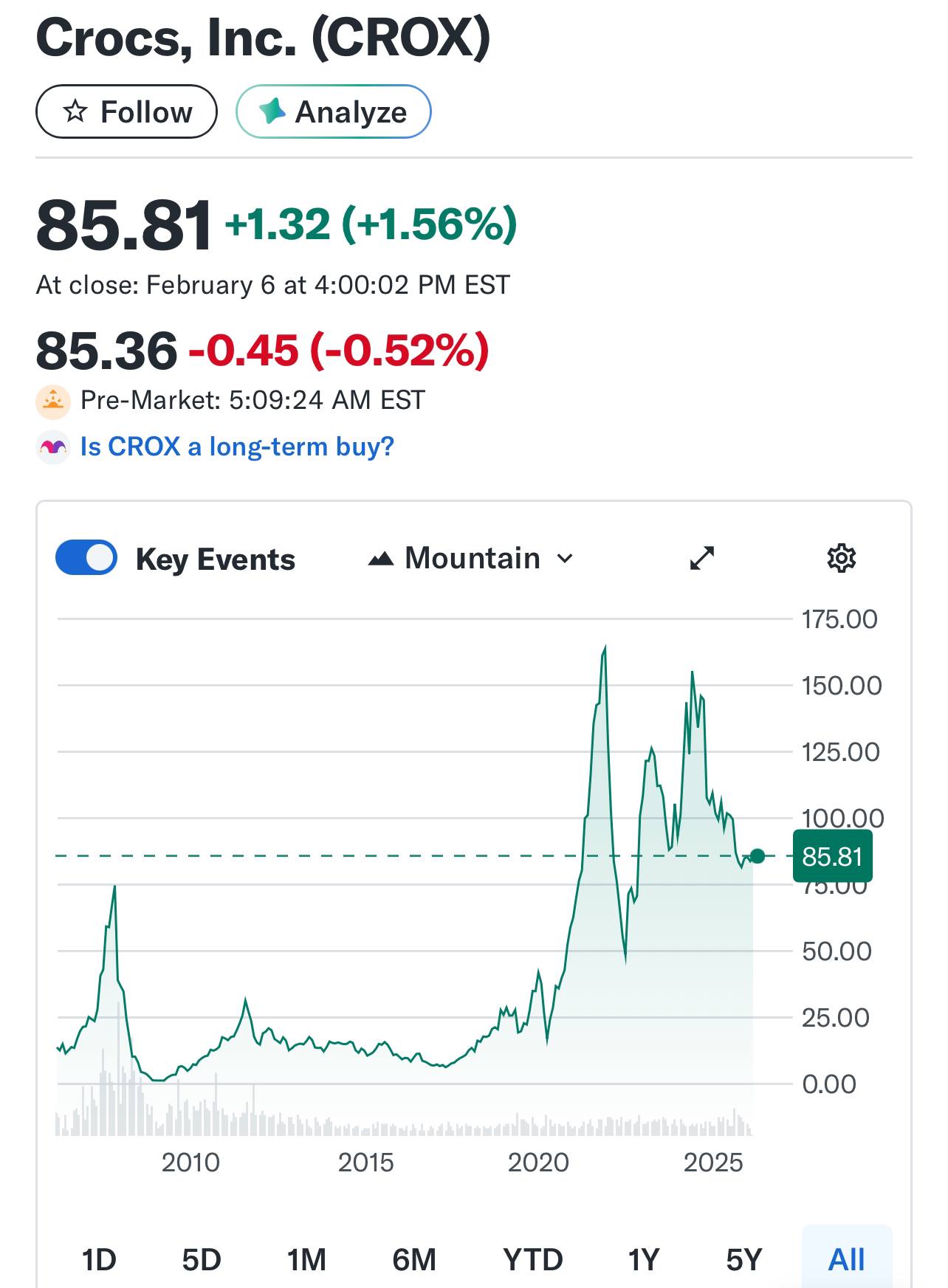
Task: Click the Follow star icon
Action: pos(75,112)
